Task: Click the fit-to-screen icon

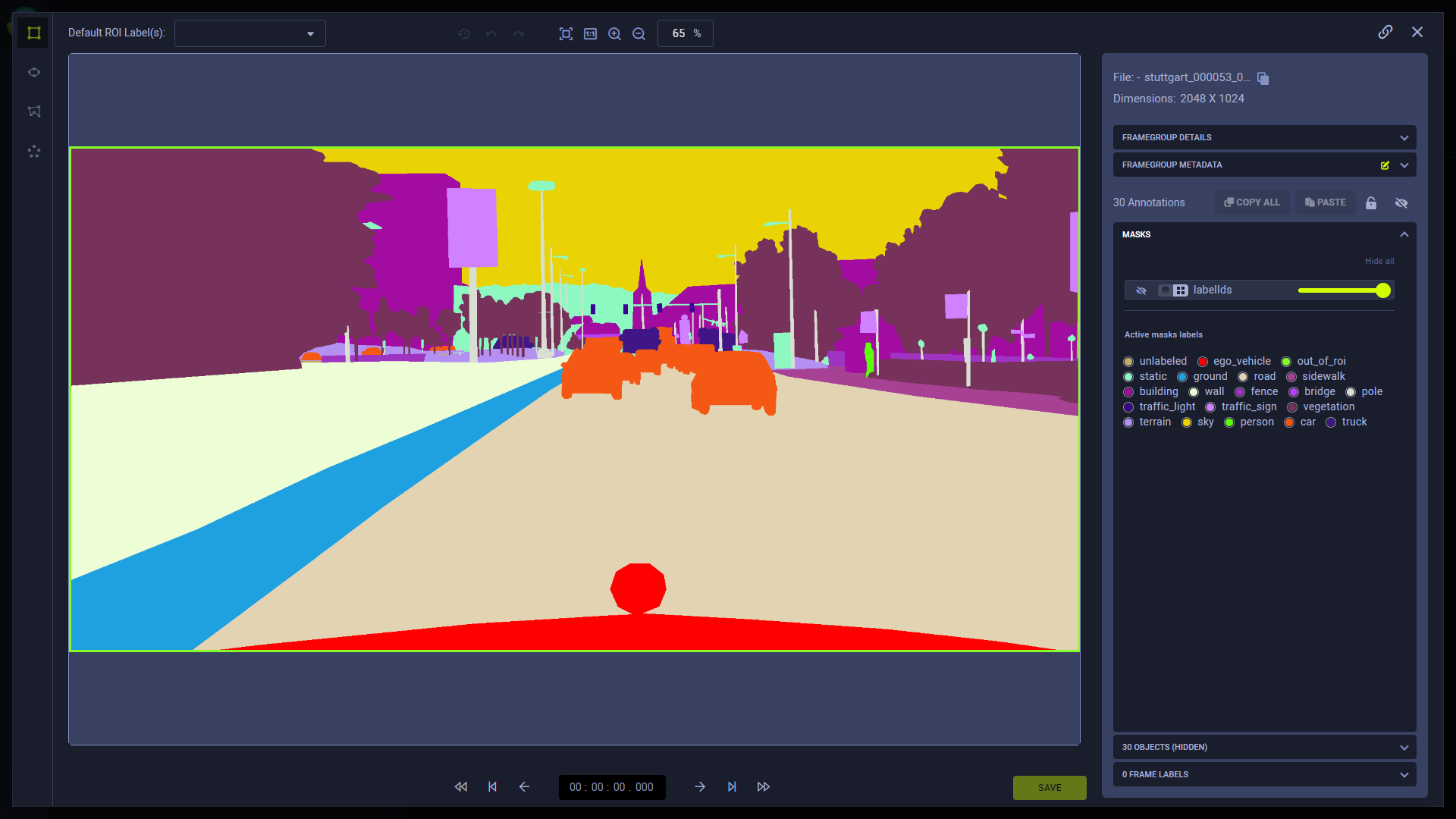Action: [x=566, y=33]
